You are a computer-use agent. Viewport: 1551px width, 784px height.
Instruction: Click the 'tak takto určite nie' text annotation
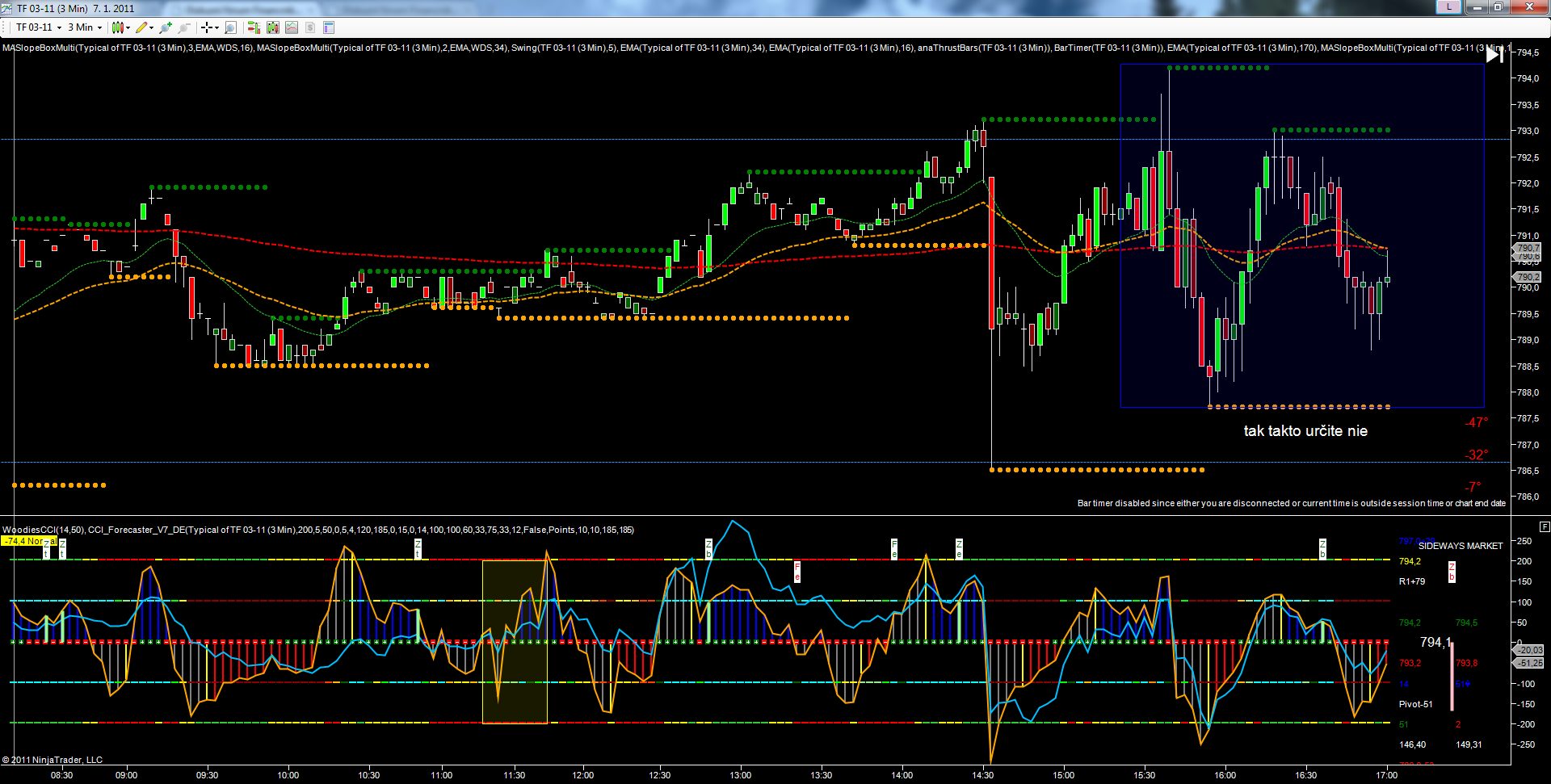(1305, 431)
